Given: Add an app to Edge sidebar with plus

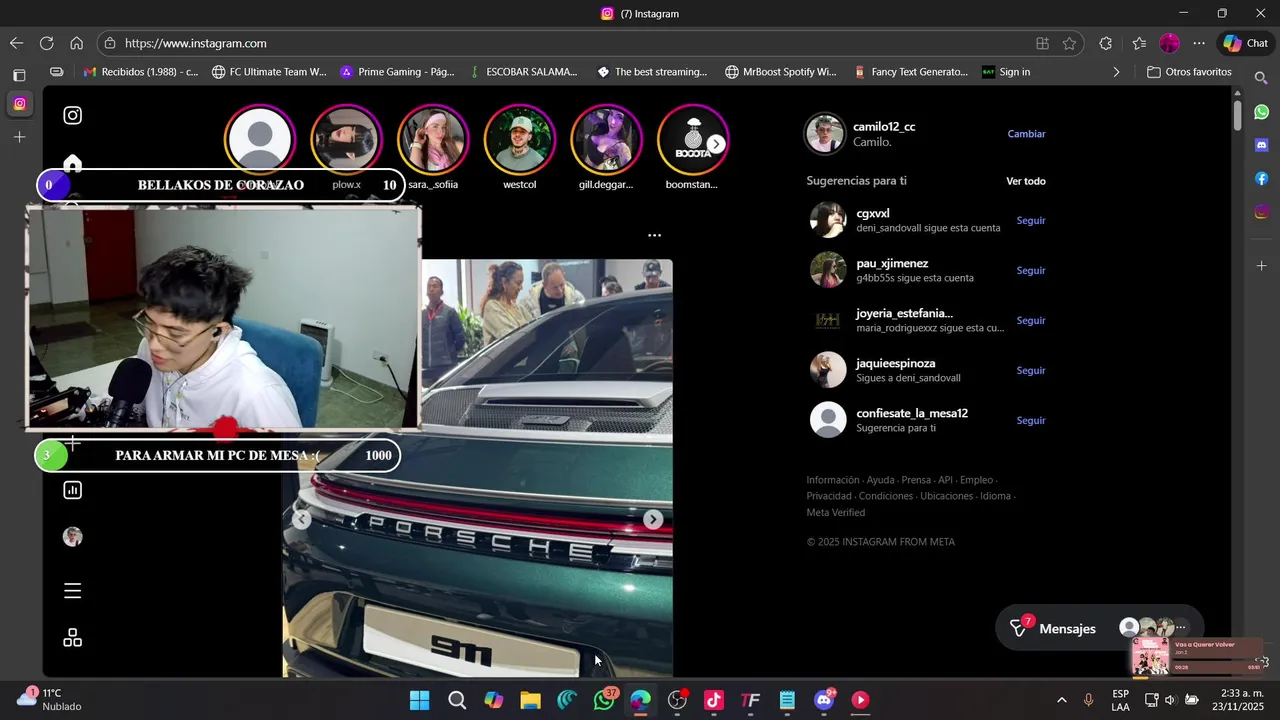Looking at the screenshot, I should [x=1261, y=265].
